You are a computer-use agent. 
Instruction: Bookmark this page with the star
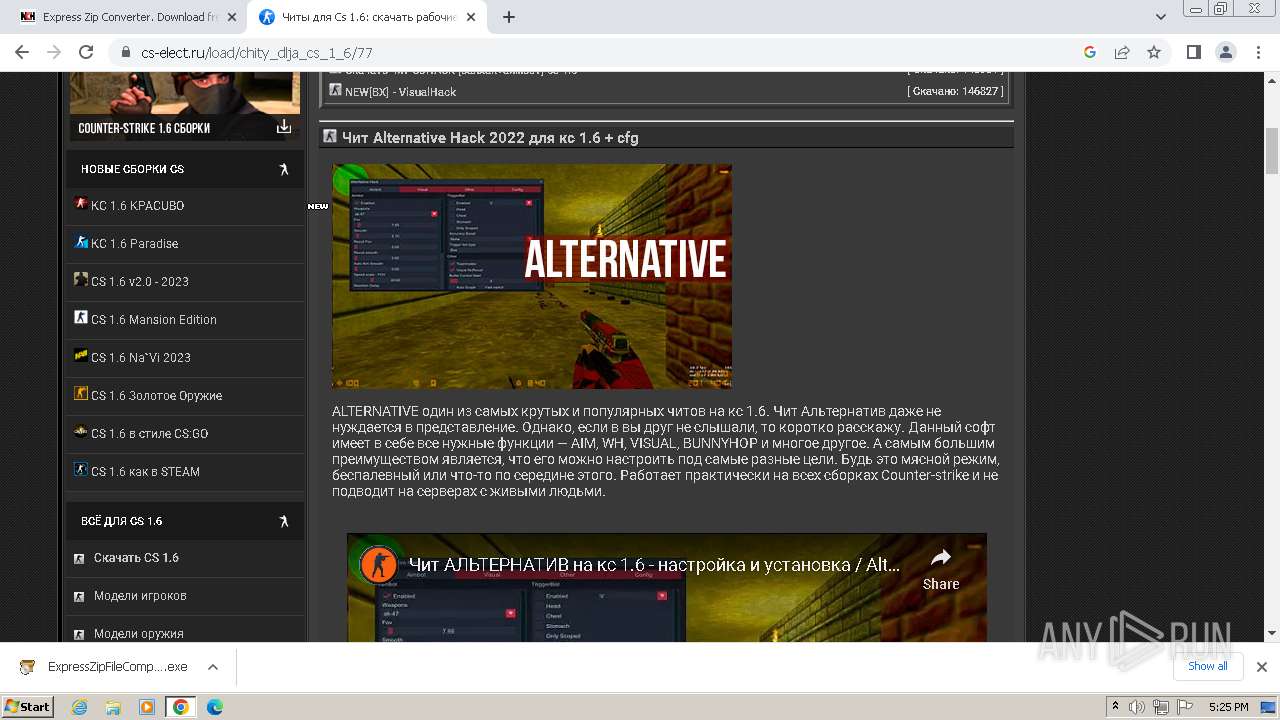coord(1154,52)
